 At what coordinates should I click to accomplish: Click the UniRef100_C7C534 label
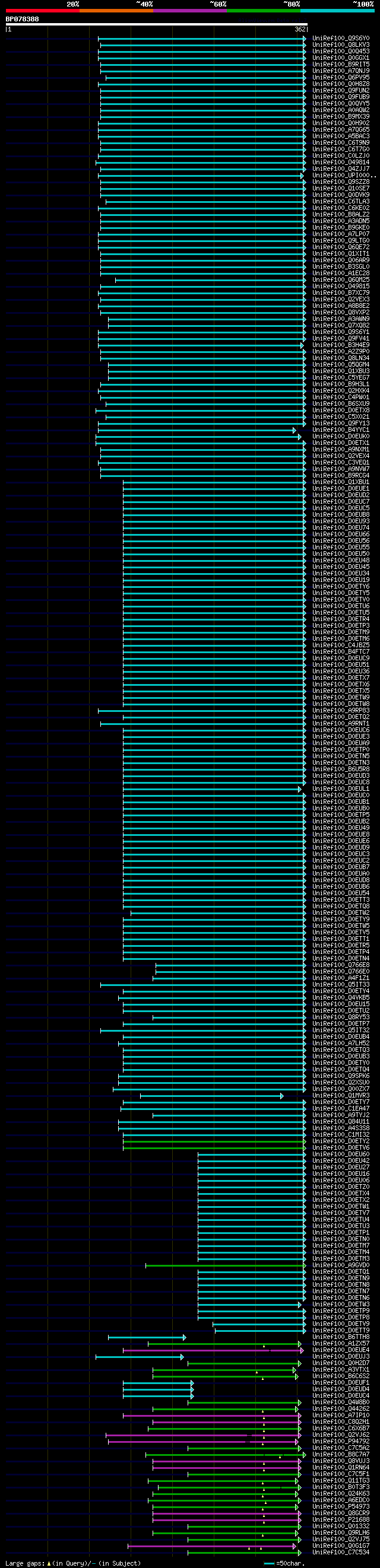[341, 1553]
